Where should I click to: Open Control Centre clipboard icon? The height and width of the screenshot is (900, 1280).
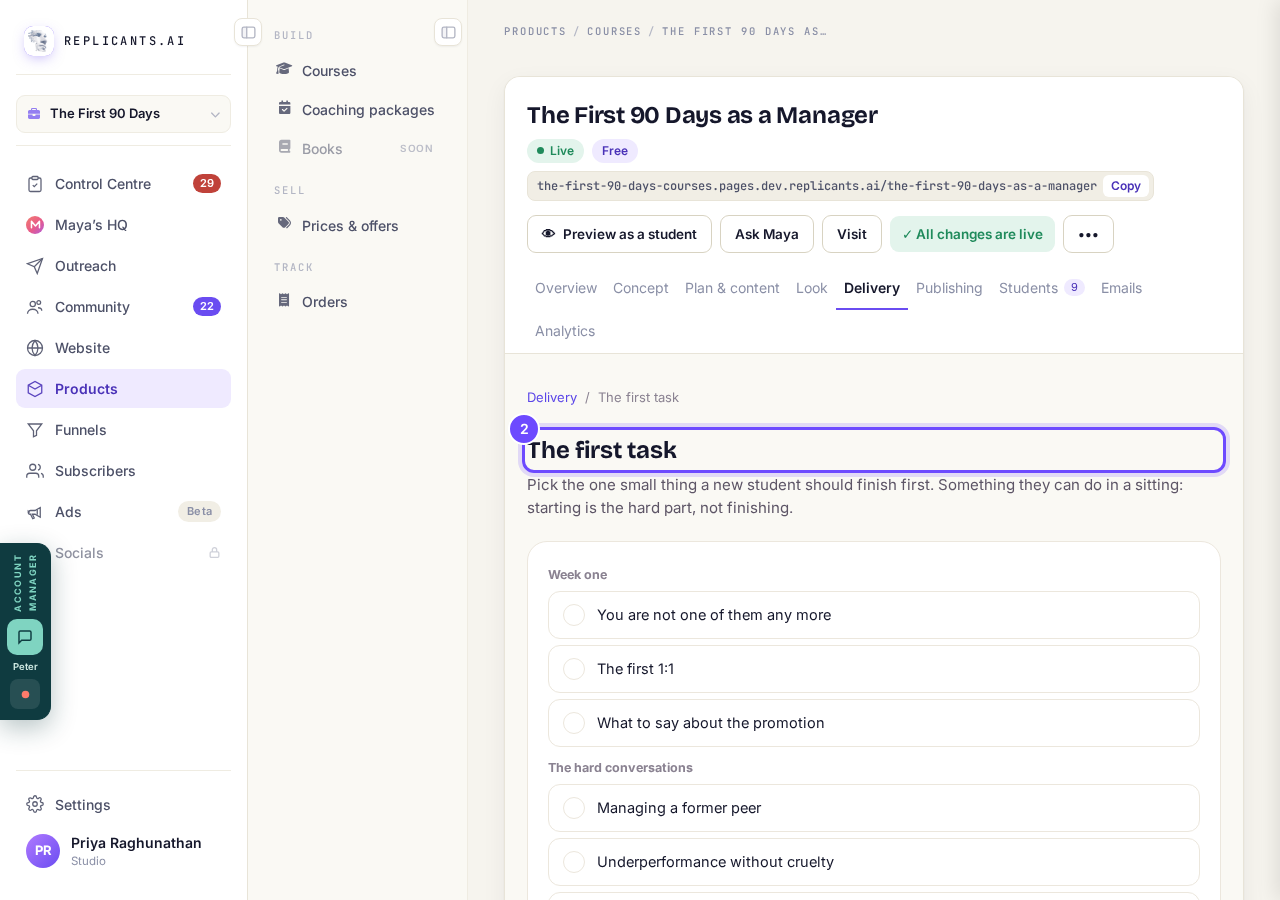[35, 184]
